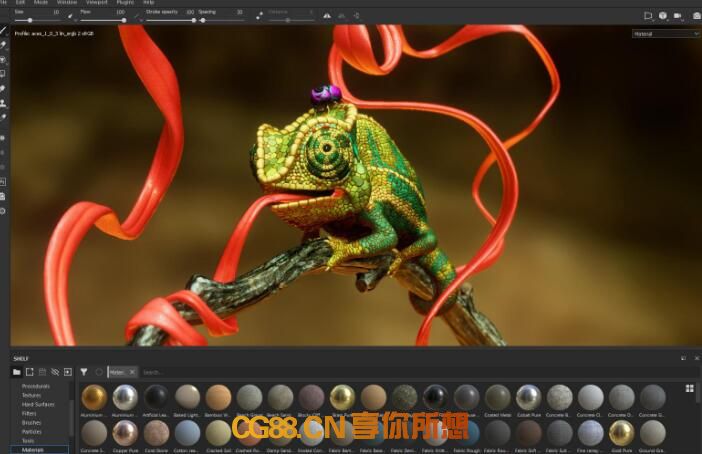
Task: Pick the Gold Pure material thumbnail
Action: pyautogui.click(x=621, y=433)
